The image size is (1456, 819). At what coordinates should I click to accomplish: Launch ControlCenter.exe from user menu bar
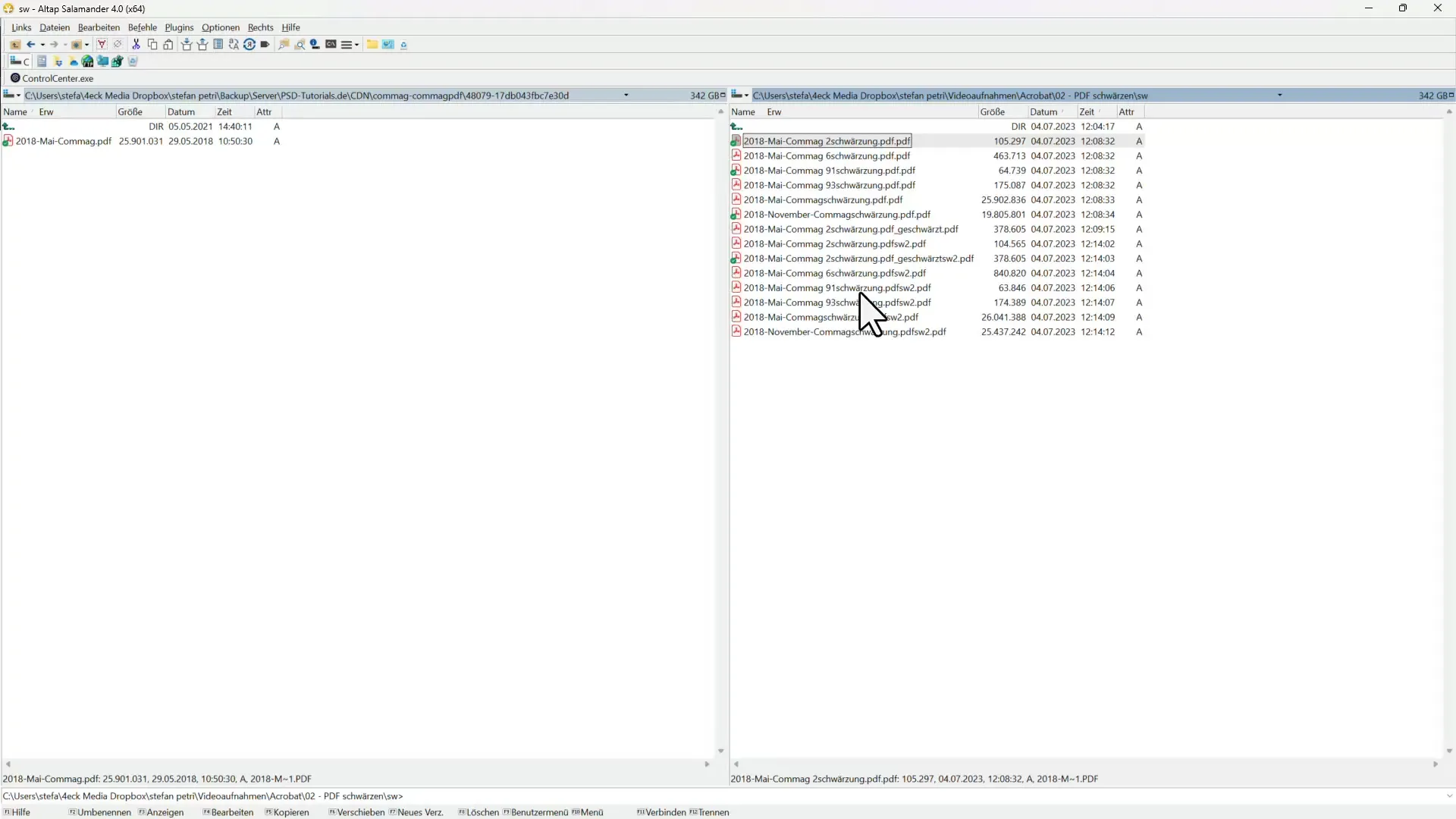click(x=52, y=78)
